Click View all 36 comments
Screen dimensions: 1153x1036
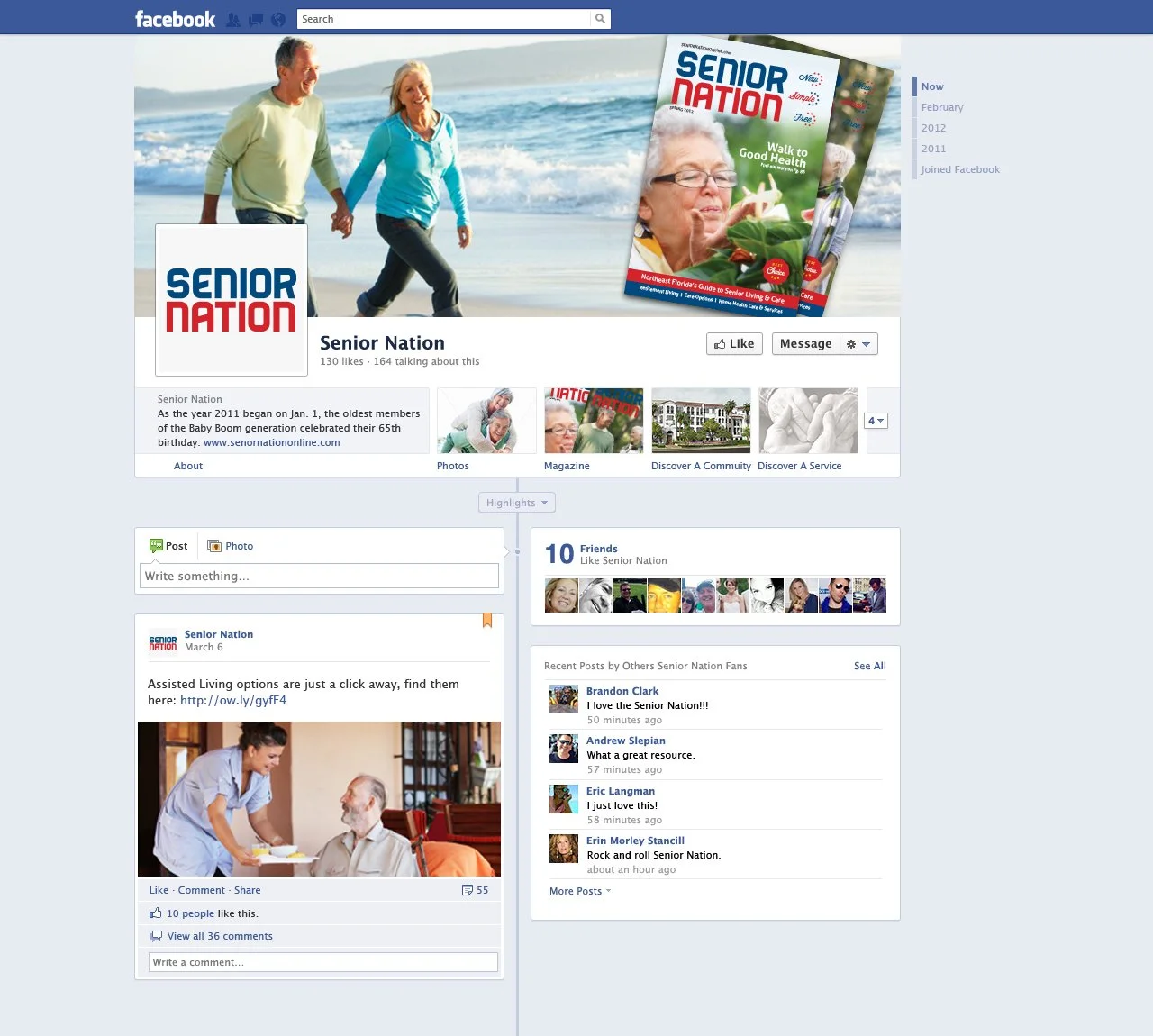click(220, 936)
